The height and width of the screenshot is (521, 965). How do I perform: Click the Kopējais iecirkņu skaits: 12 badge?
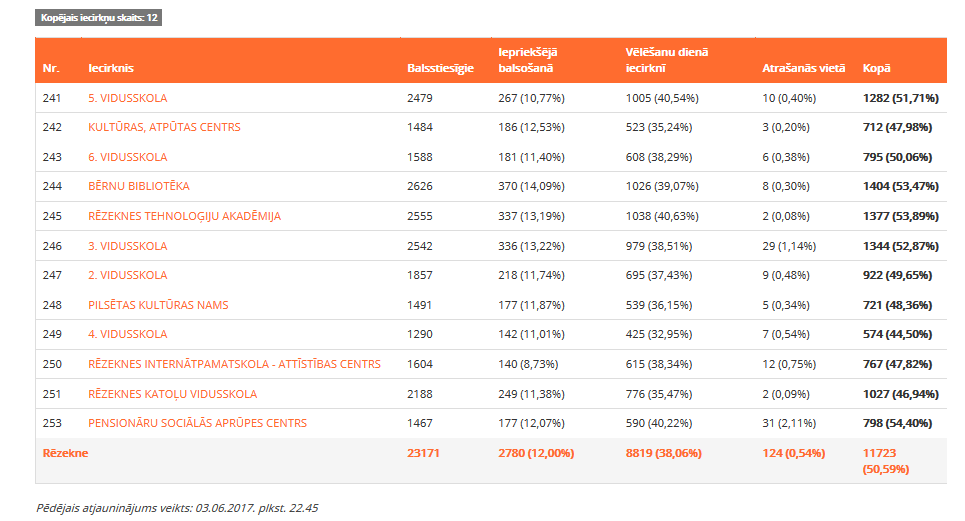click(98, 18)
